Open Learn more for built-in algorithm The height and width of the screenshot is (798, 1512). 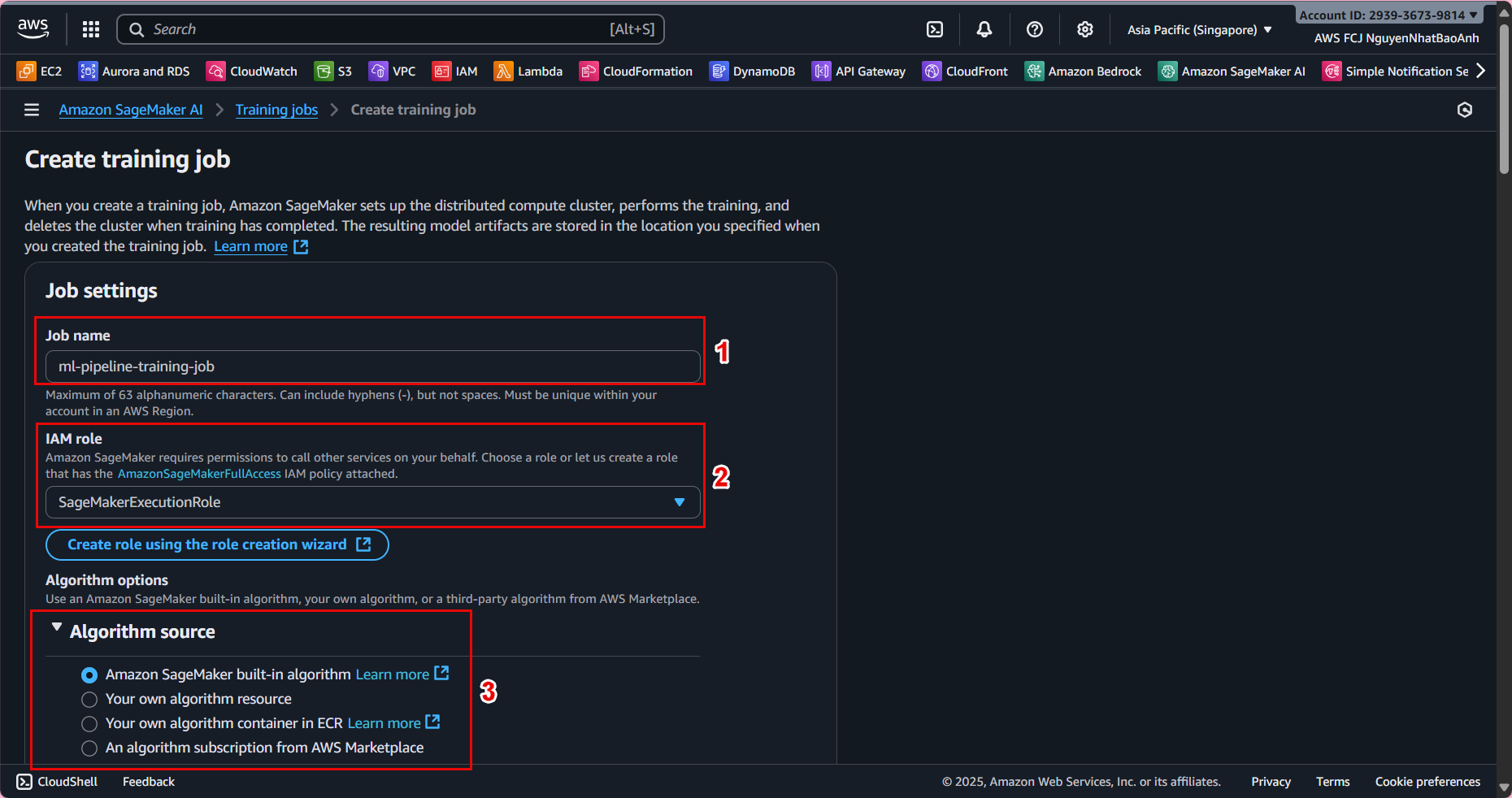coord(402,674)
